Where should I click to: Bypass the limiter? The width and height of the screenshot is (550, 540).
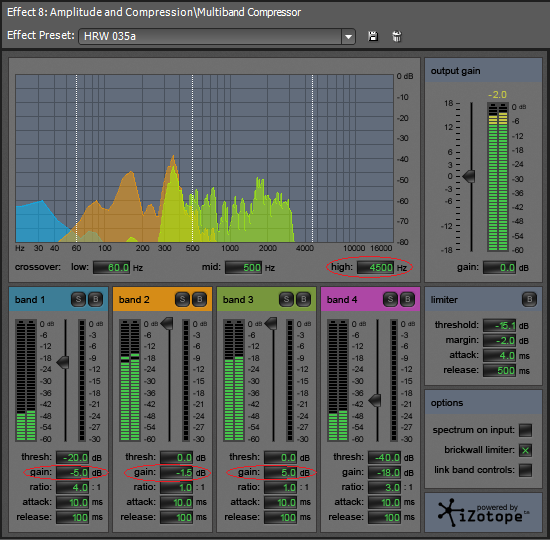coord(529,299)
